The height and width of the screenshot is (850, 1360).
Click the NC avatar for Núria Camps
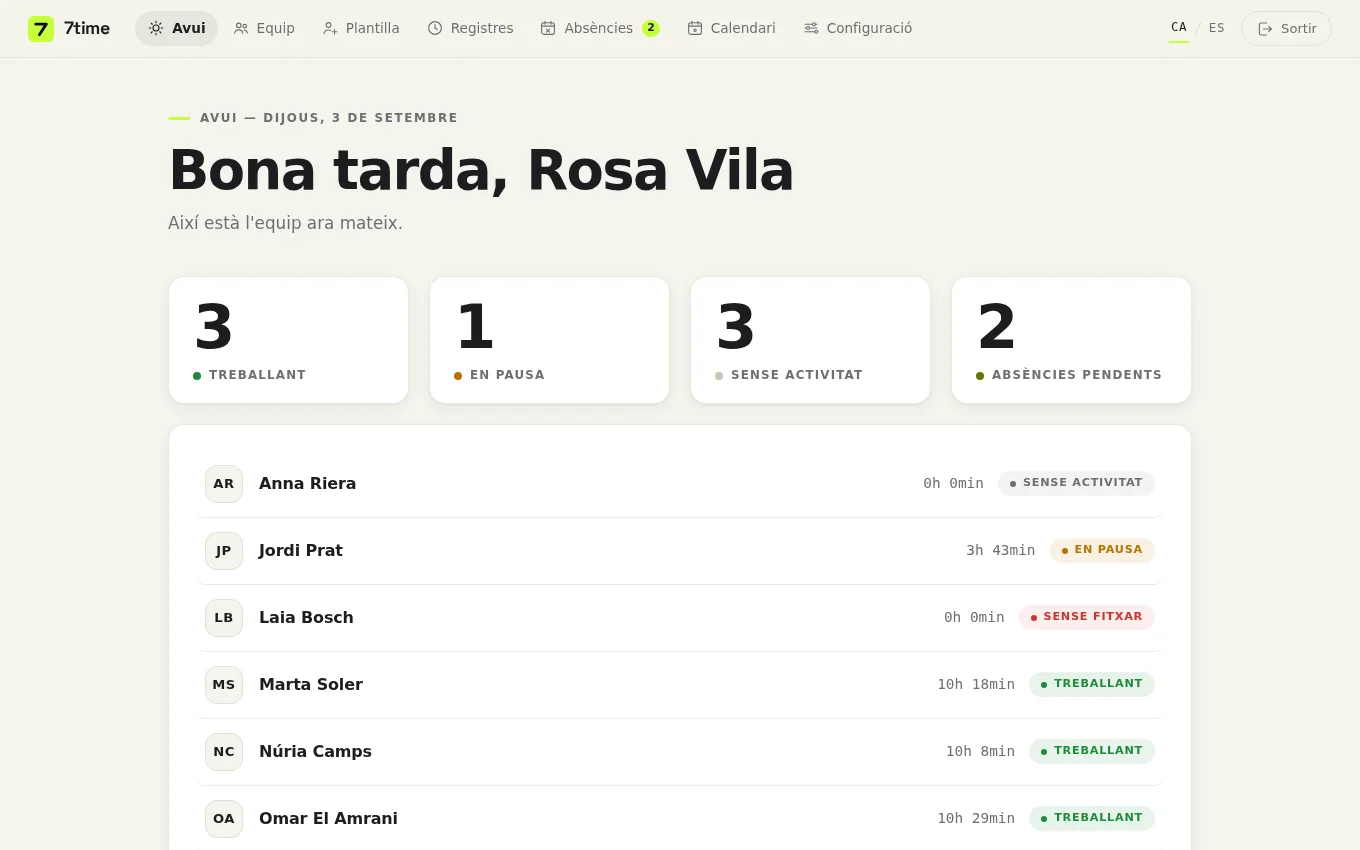[x=224, y=752]
